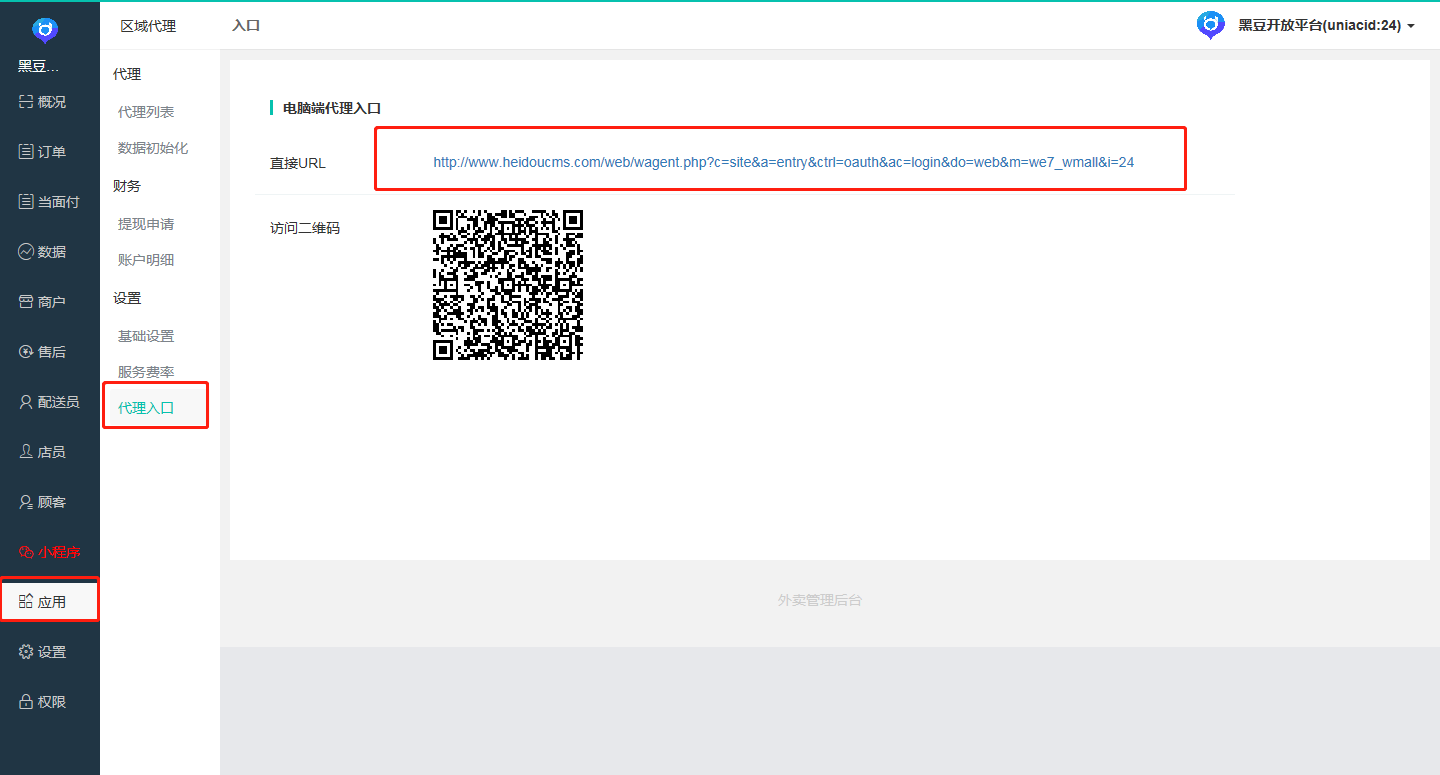Open 提现申请 submenu item
Viewport: 1440px width, 775px height.
(x=146, y=224)
